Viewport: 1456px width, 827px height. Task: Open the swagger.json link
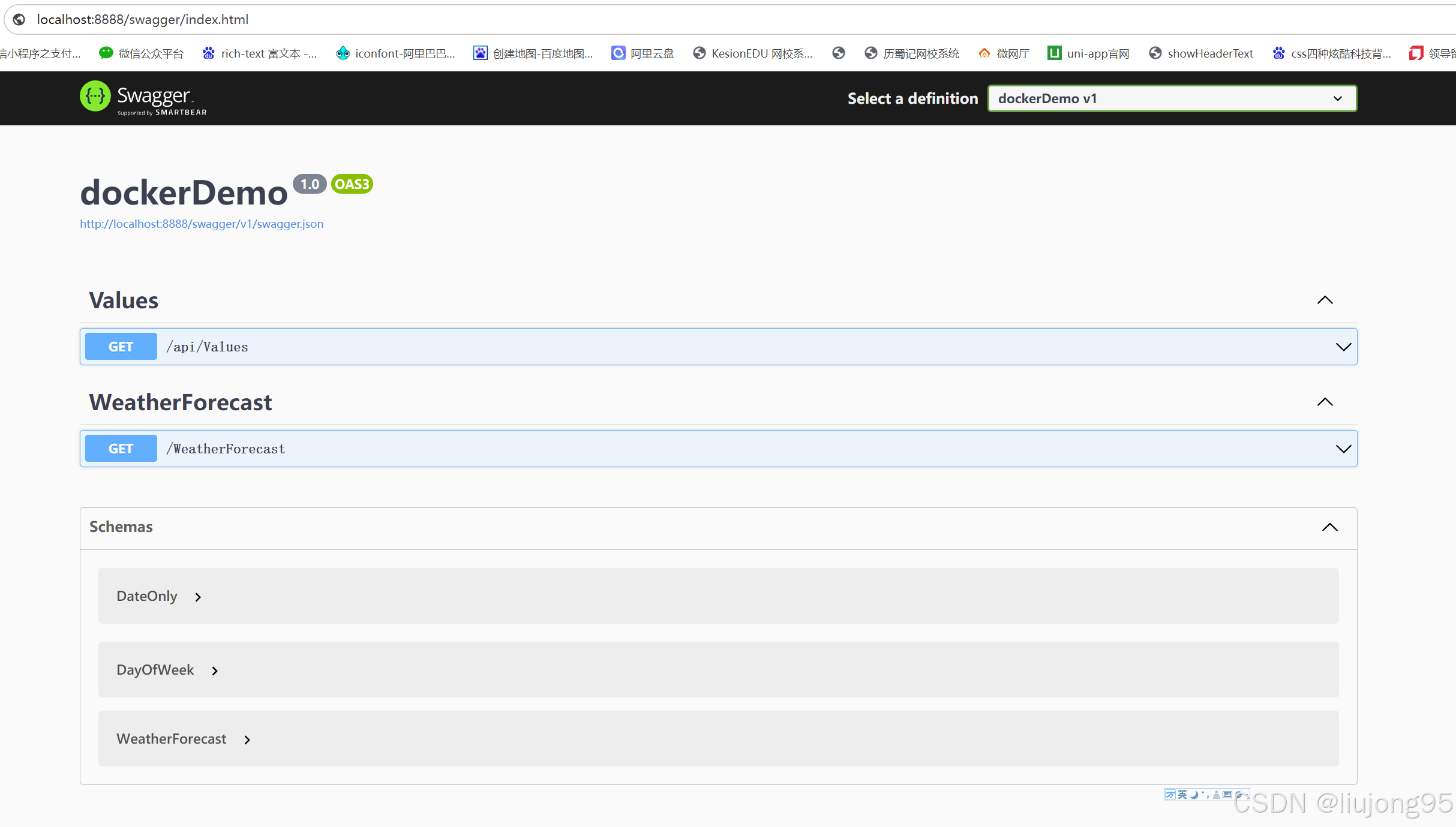[x=202, y=224]
